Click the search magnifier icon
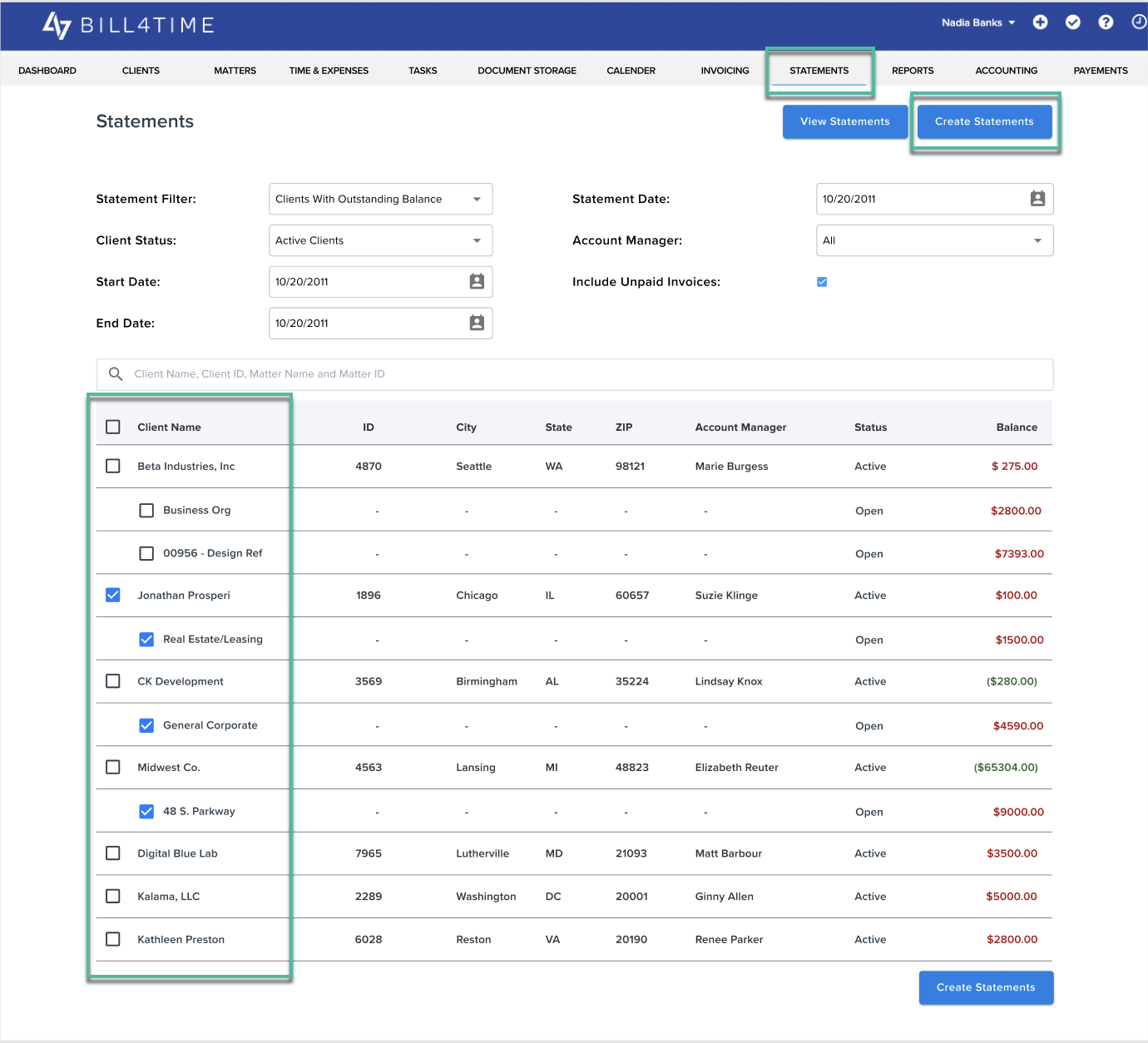Image resolution: width=1148 pixels, height=1043 pixels. (x=116, y=374)
